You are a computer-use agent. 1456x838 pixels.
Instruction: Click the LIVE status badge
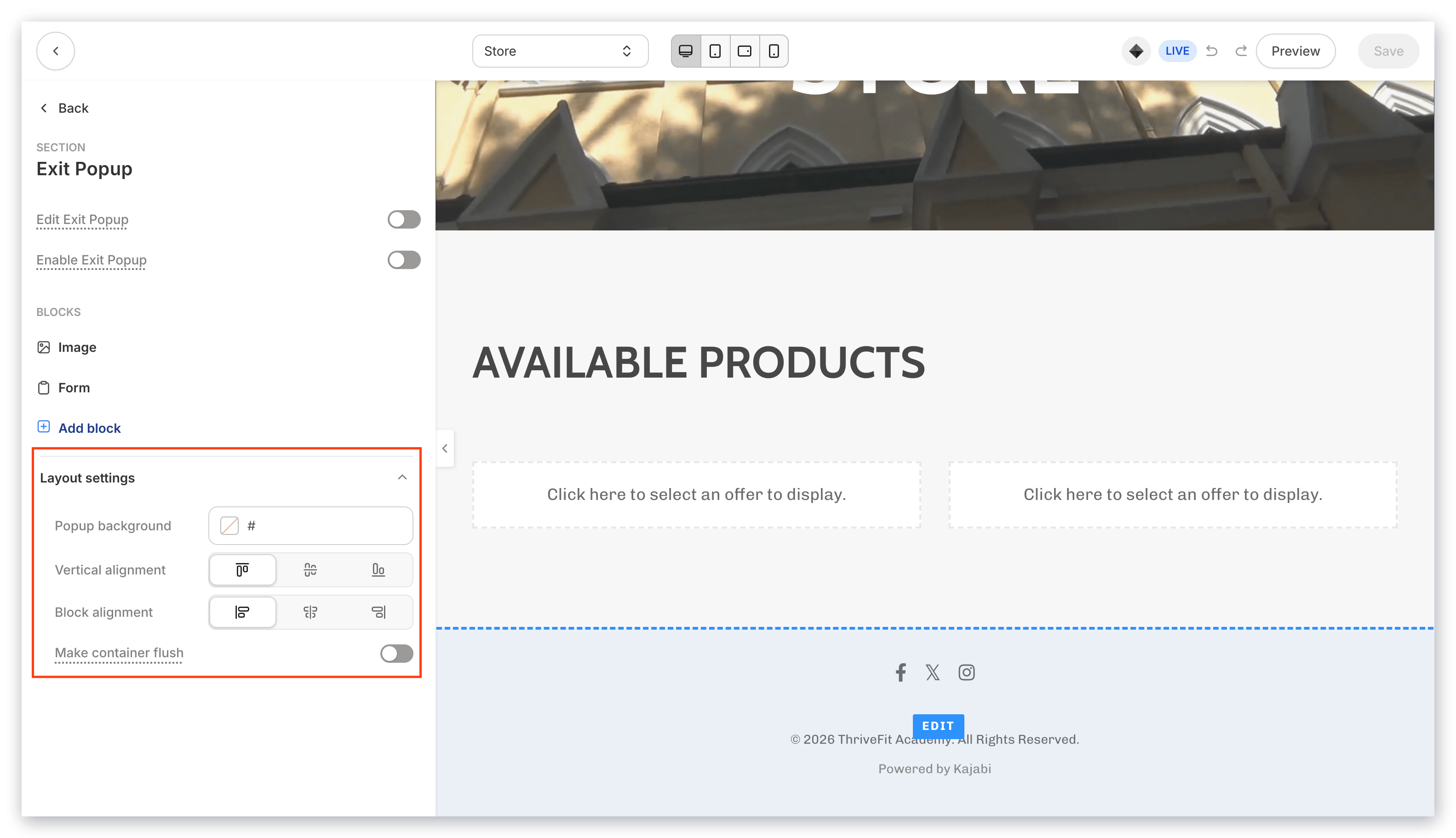point(1177,51)
